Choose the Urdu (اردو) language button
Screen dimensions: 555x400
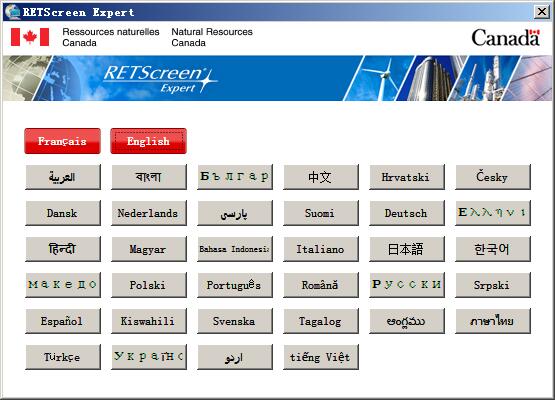[235, 357]
